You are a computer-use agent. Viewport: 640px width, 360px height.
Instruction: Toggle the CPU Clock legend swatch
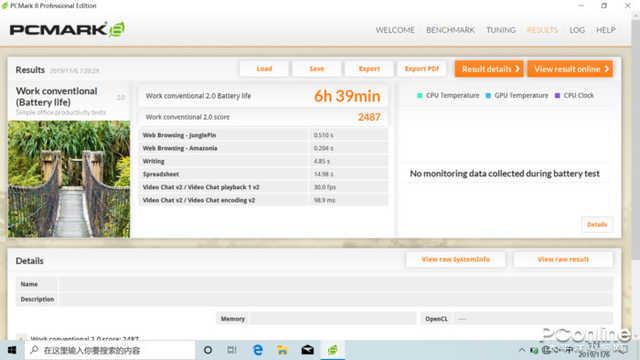pyautogui.click(x=557, y=96)
